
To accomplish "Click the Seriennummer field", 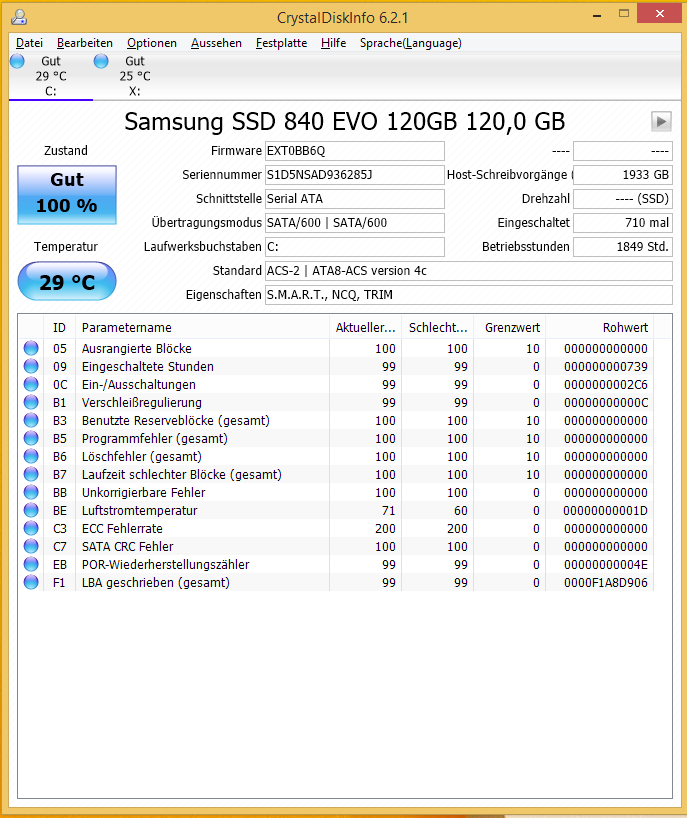I will (x=355, y=175).
